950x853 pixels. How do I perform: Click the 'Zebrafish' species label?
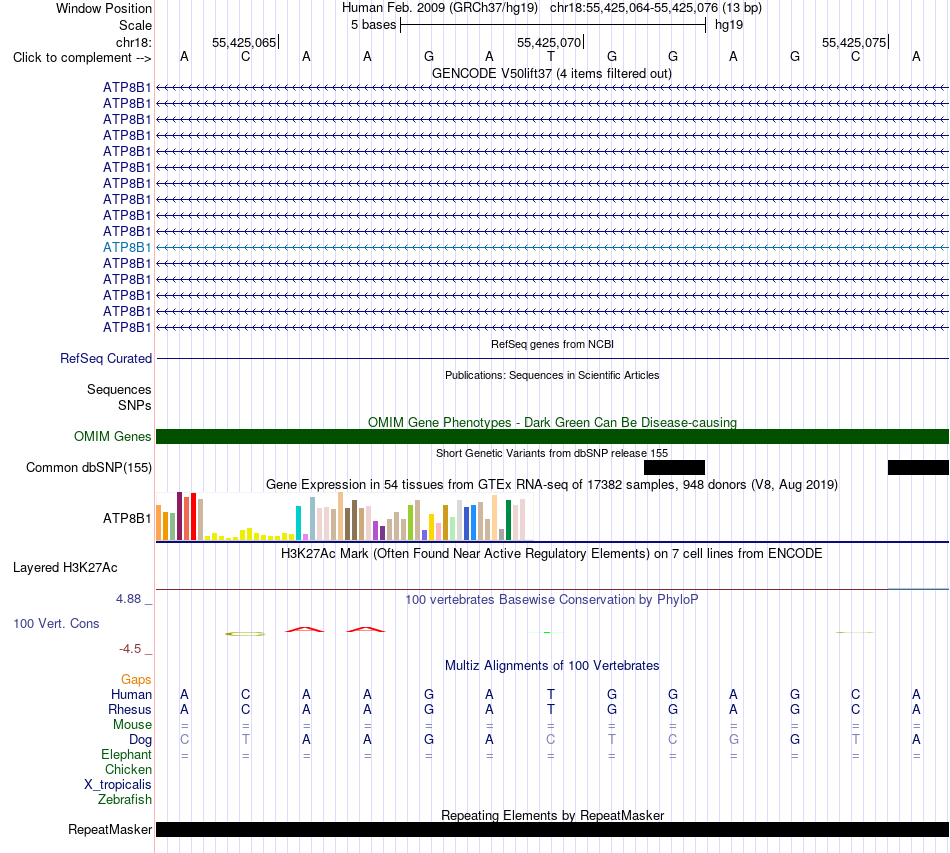pyautogui.click(x=125, y=800)
